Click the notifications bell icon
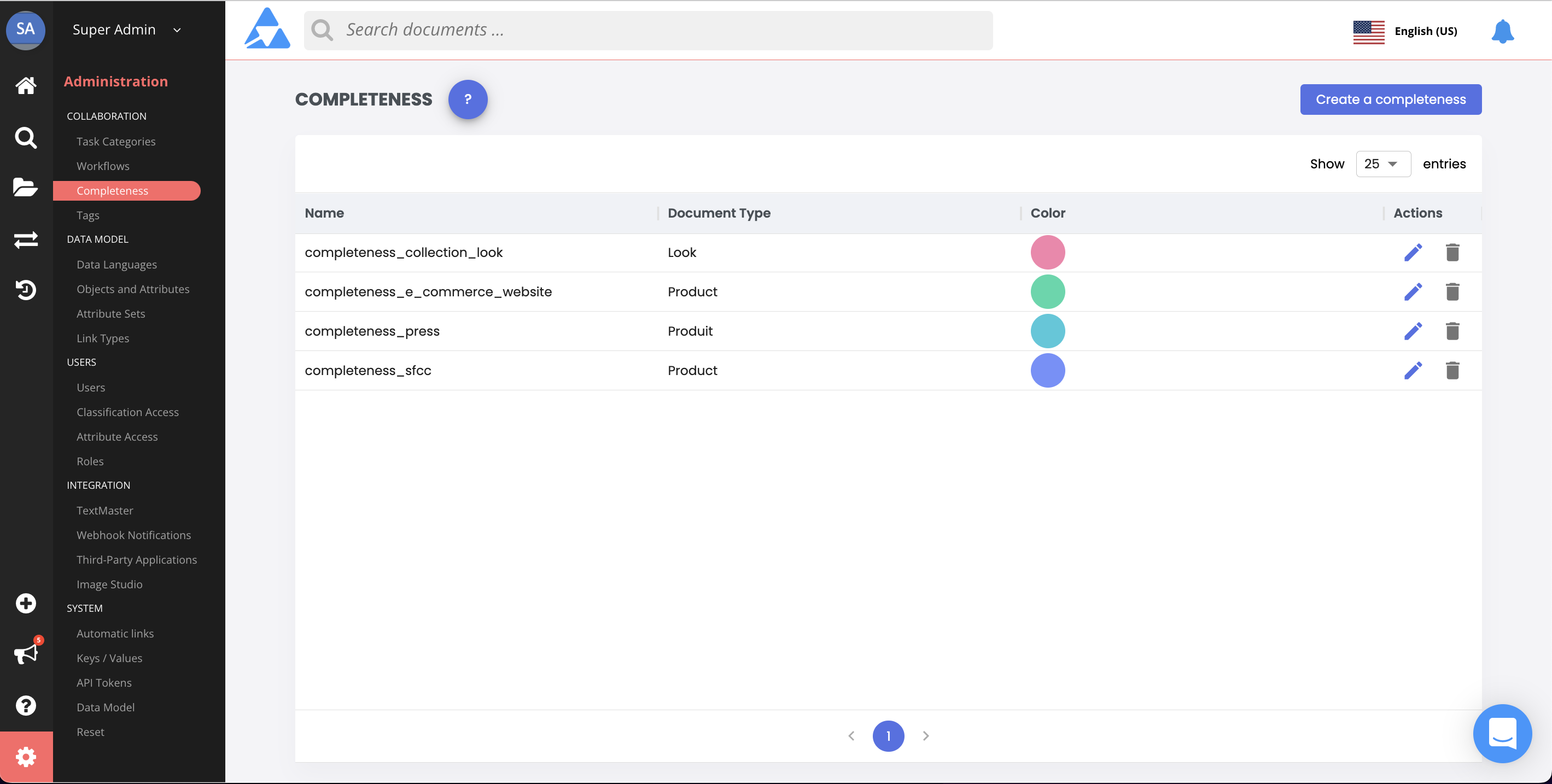Screen dimensions: 1552x784 [1502, 31]
